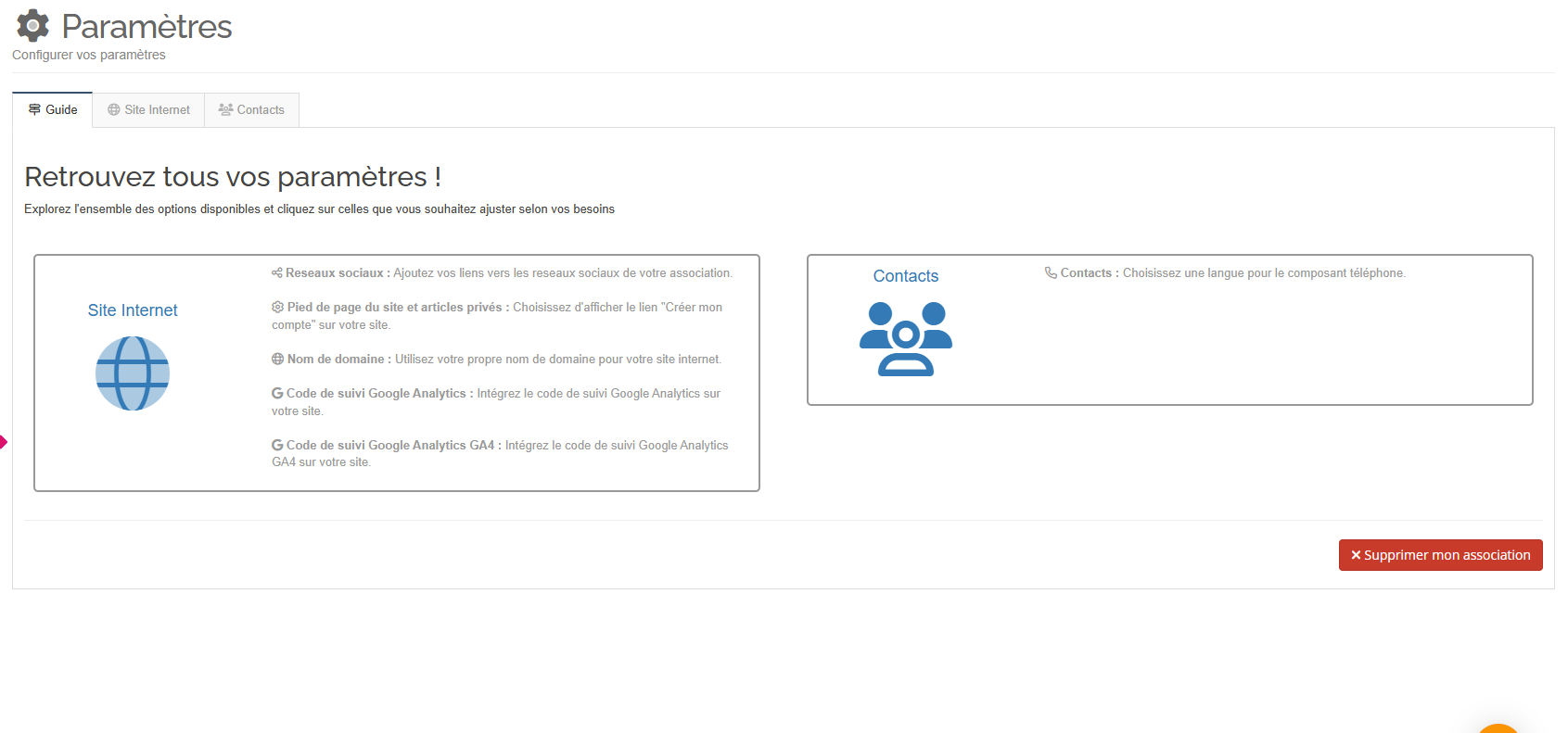
Task: Choose the Reseaux sociaux text label
Action: point(334,273)
